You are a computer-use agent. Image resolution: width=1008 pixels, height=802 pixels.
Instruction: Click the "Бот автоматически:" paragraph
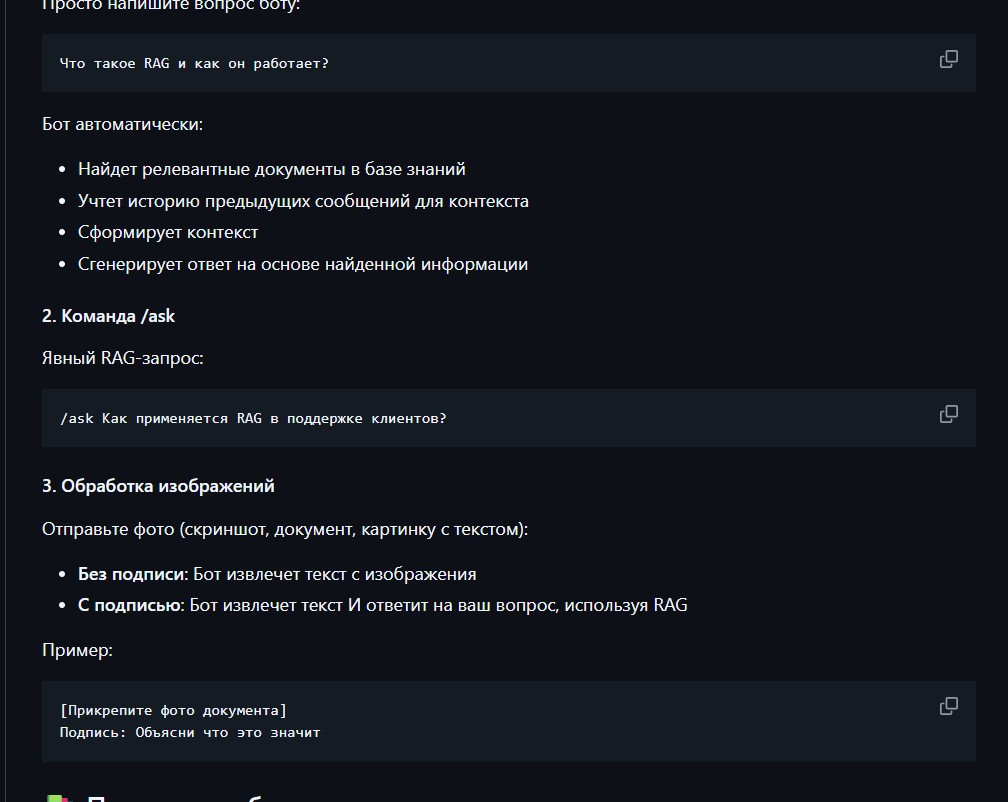pyautogui.click(x=122, y=124)
